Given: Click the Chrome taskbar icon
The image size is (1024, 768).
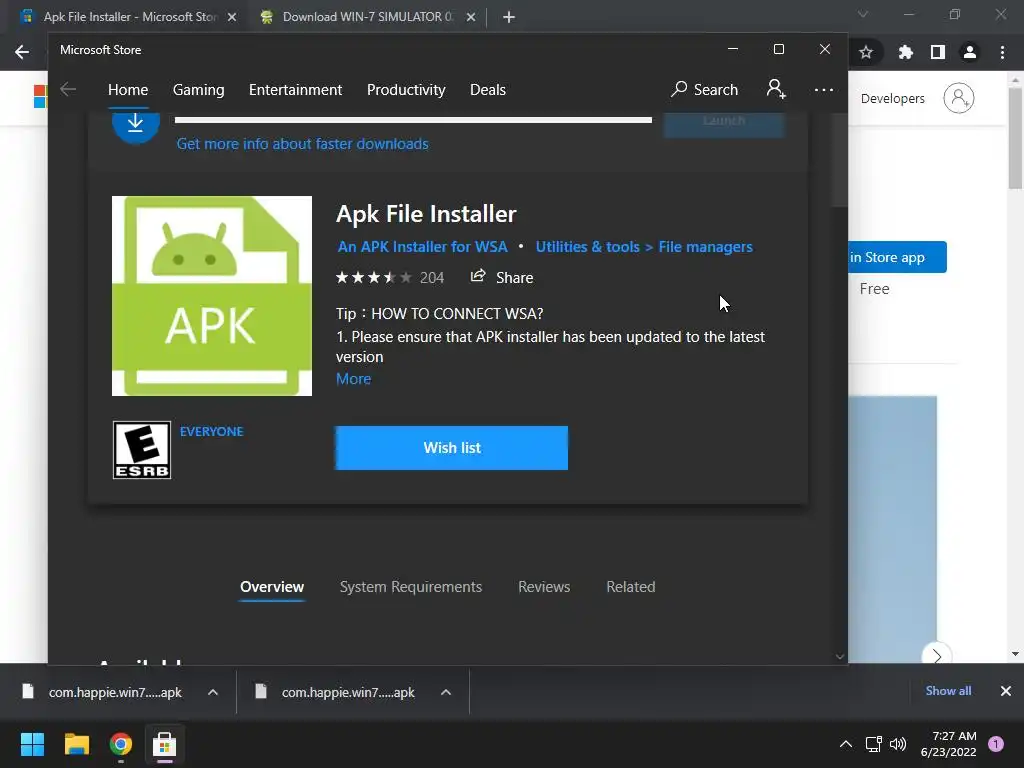Looking at the screenshot, I should tap(121, 744).
